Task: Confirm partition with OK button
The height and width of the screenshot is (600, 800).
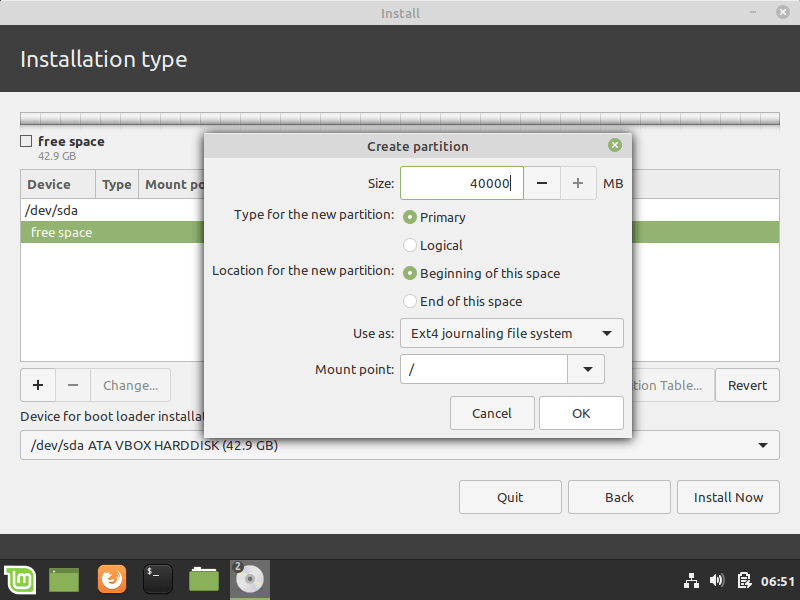Action: click(x=581, y=413)
